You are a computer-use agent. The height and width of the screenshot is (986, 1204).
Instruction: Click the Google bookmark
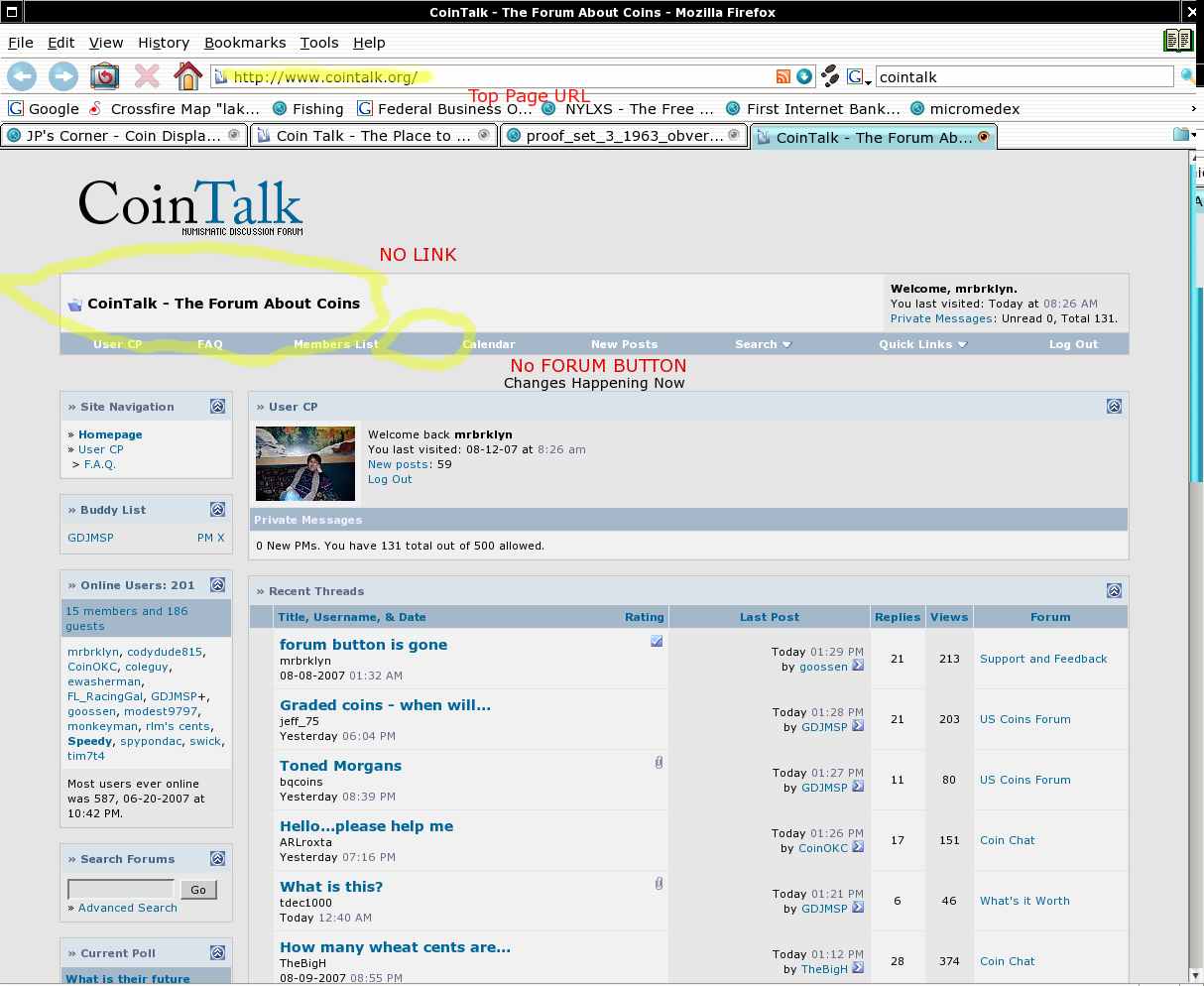(x=44, y=108)
